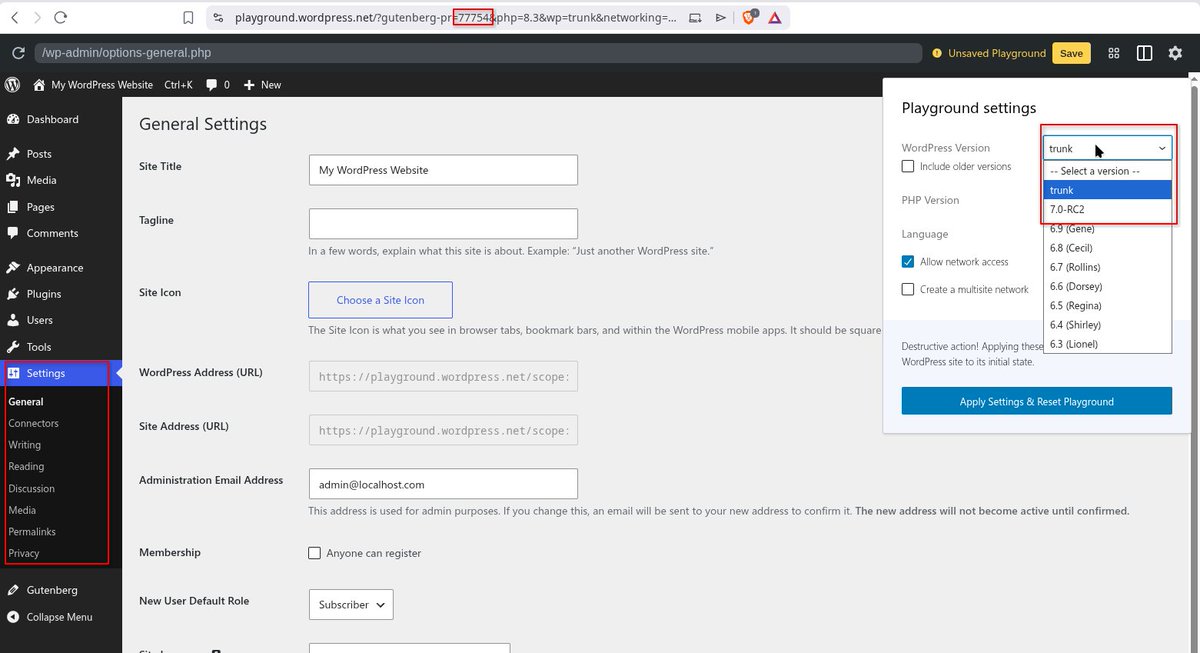Click My WordPress Website admin bar link
The image size is (1200, 653).
click(x=93, y=85)
